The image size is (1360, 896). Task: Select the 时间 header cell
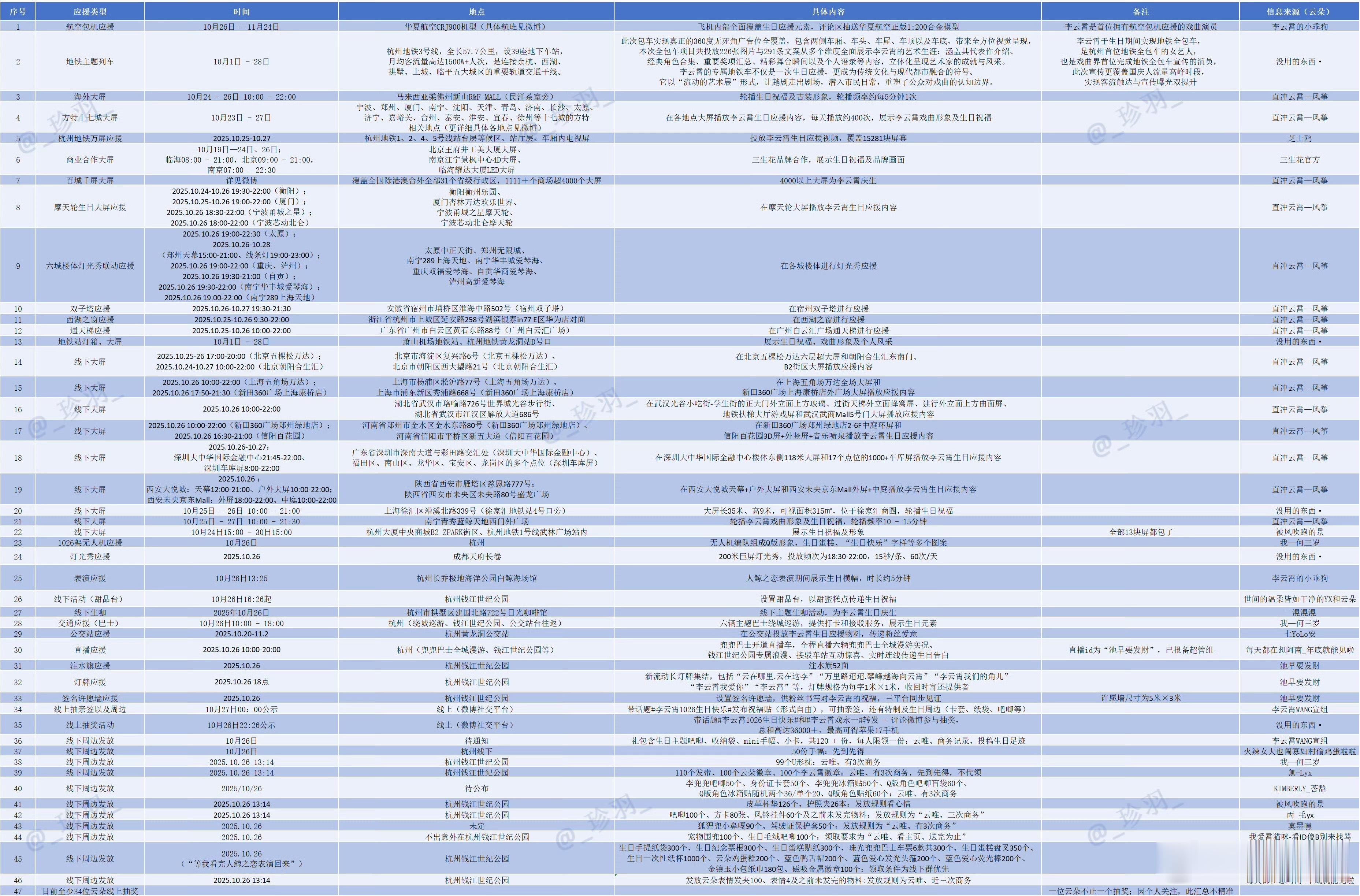click(x=241, y=11)
